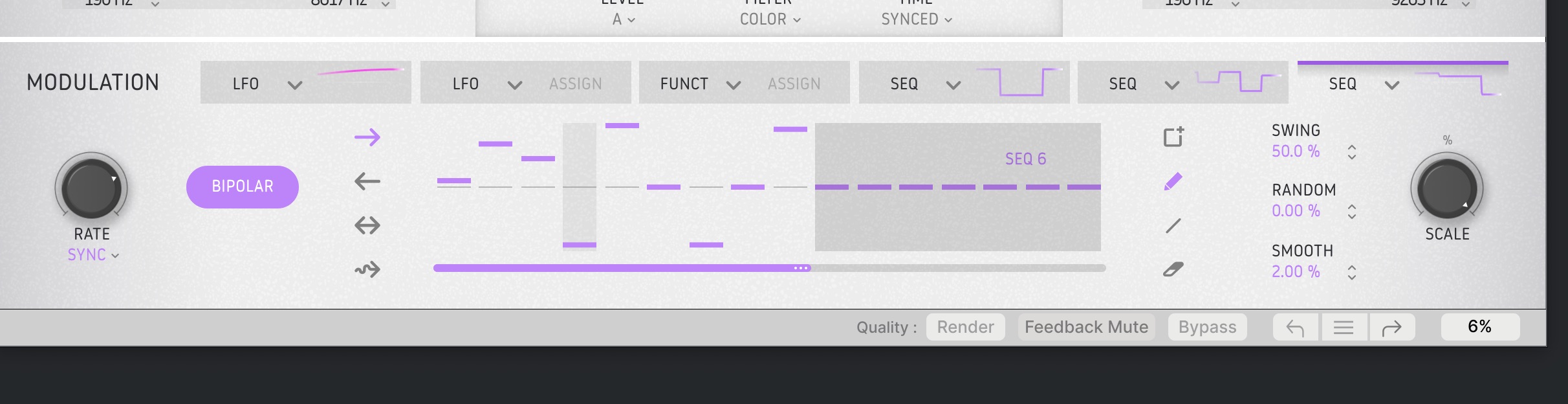Click the sequence length slider handle

801,268
